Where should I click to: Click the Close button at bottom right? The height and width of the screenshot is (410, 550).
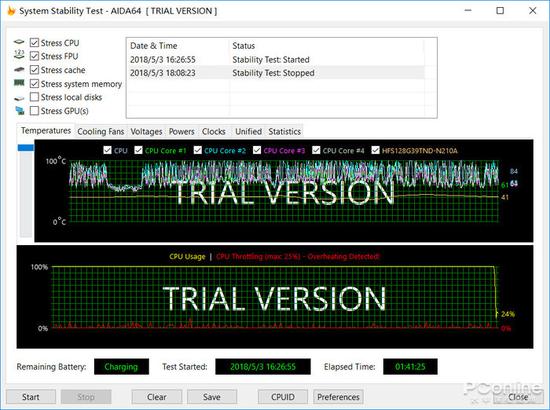point(518,397)
